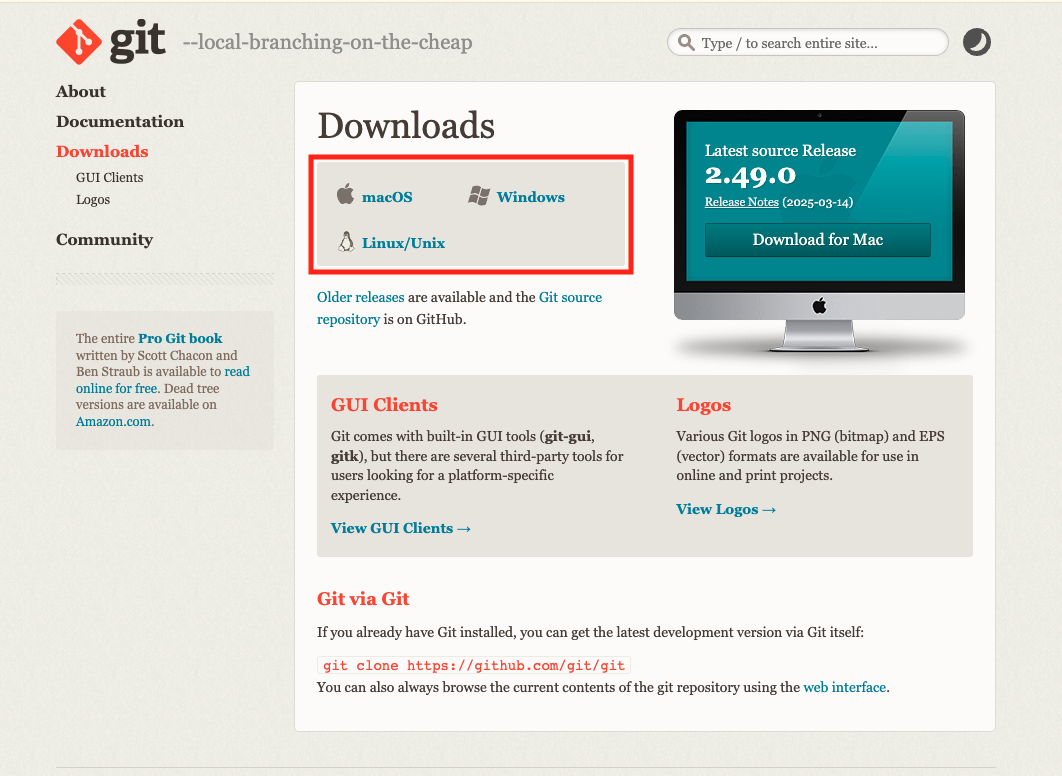Click the Linux penguin icon
The height and width of the screenshot is (776, 1062).
coord(346,242)
